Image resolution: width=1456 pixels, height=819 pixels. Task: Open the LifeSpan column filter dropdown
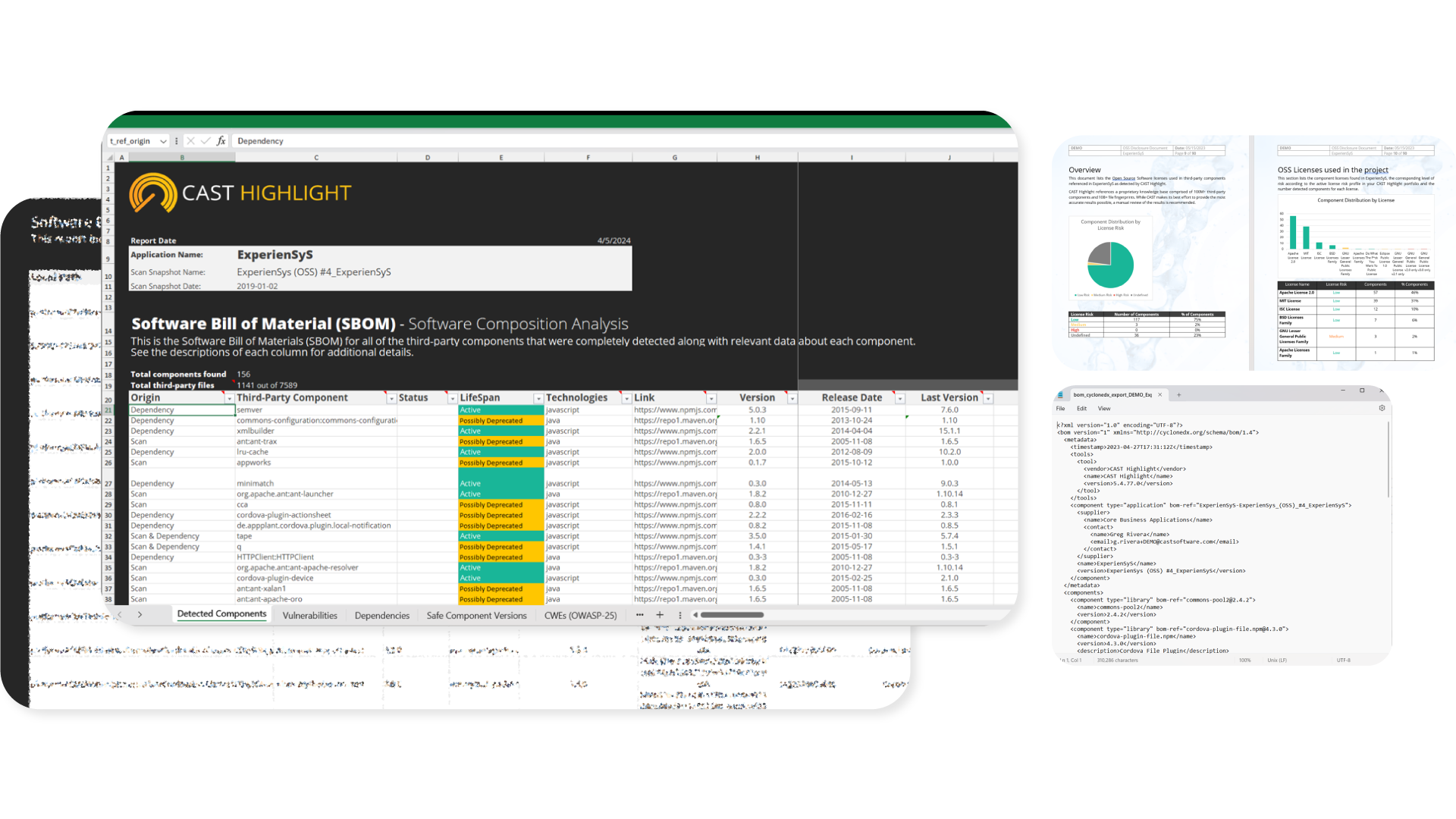(x=538, y=398)
